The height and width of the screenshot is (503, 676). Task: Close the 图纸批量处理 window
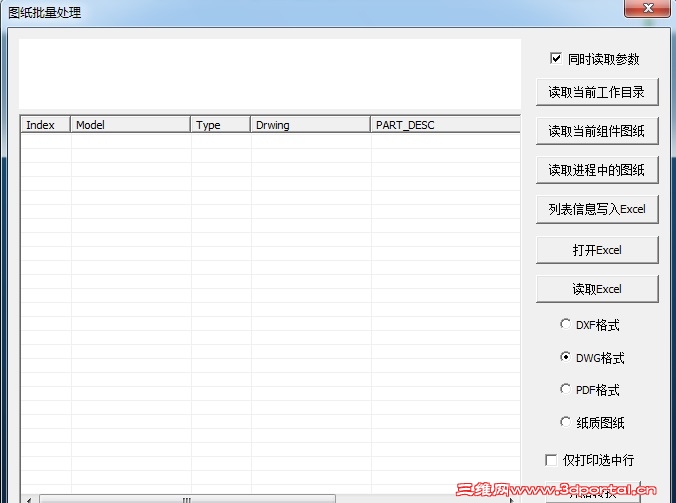[648, 8]
